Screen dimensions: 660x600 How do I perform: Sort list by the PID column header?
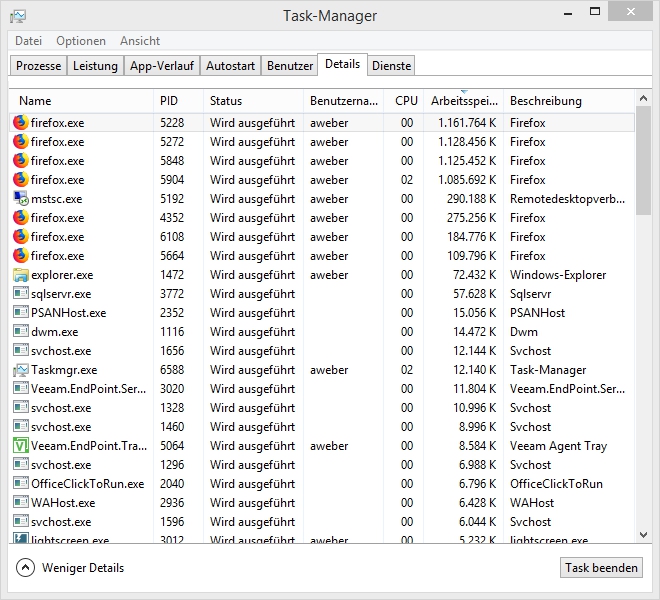[169, 101]
